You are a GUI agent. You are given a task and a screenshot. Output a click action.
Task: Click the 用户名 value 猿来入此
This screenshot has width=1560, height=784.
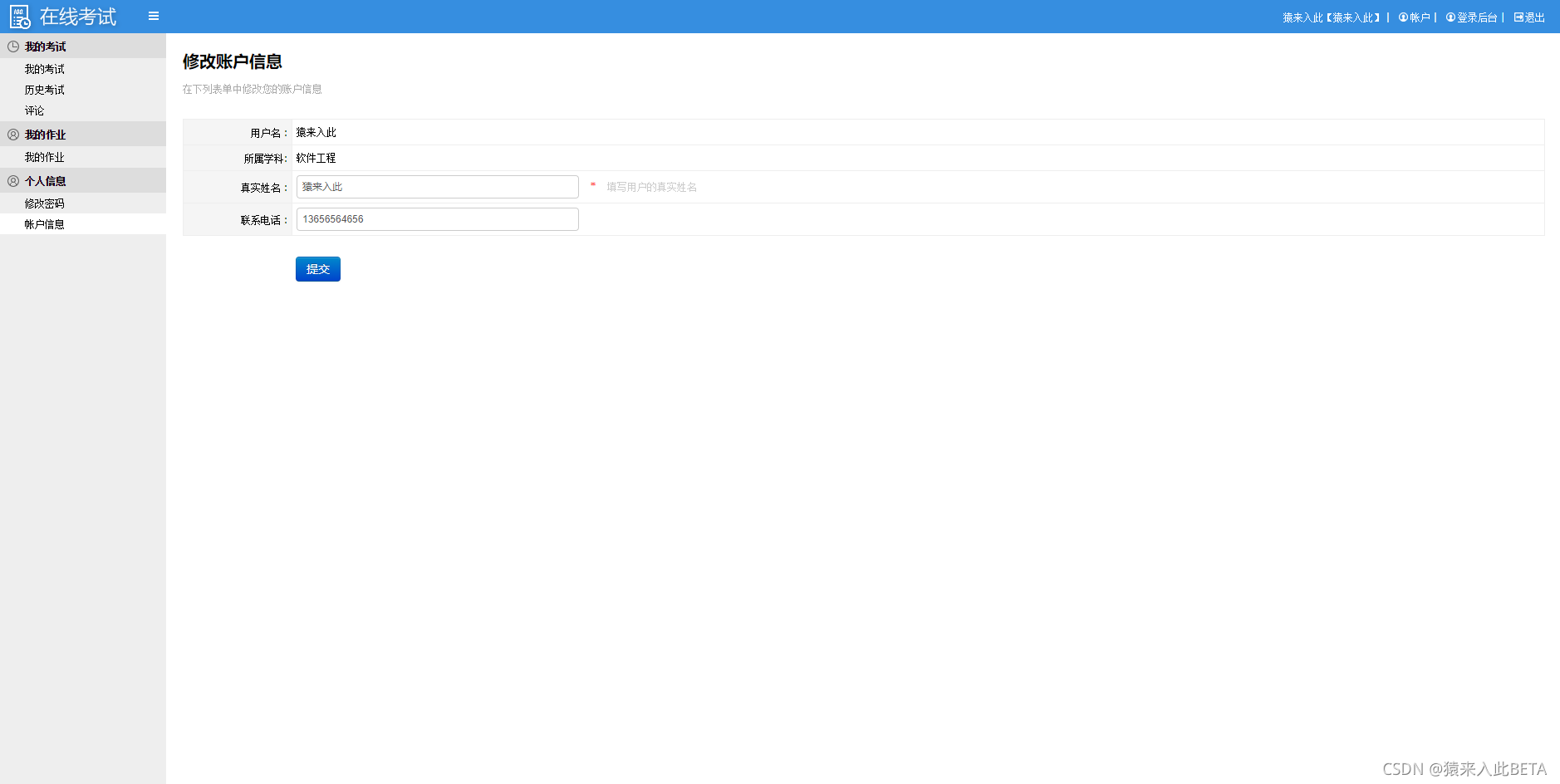pyautogui.click(x=316, y=132)
